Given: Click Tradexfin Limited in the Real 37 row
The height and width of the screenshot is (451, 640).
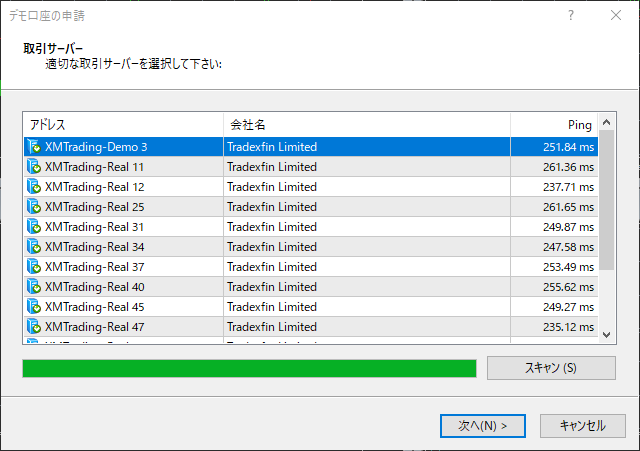Looking at the screenshot, I should point(272,267).
